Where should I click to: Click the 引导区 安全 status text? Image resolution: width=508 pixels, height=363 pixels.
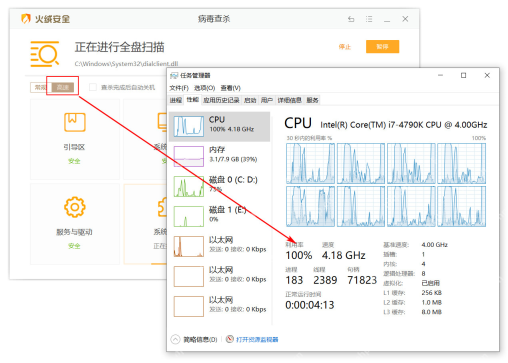(74, 161)
